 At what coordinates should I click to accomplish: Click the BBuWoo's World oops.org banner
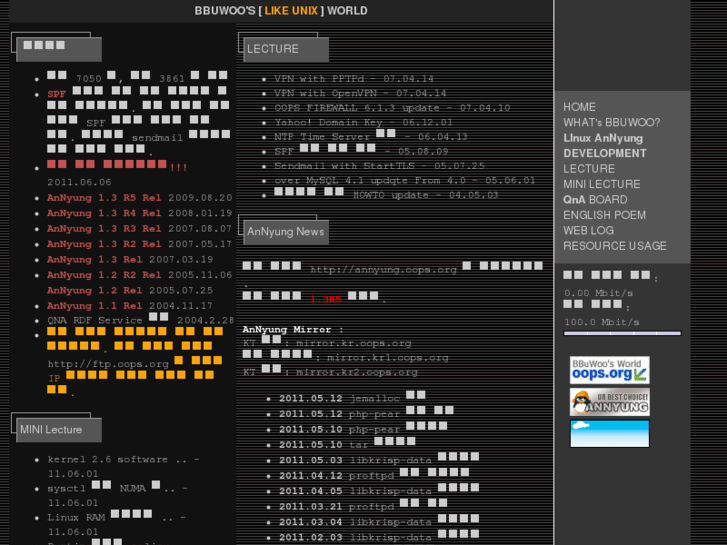(x=609, y=370)
